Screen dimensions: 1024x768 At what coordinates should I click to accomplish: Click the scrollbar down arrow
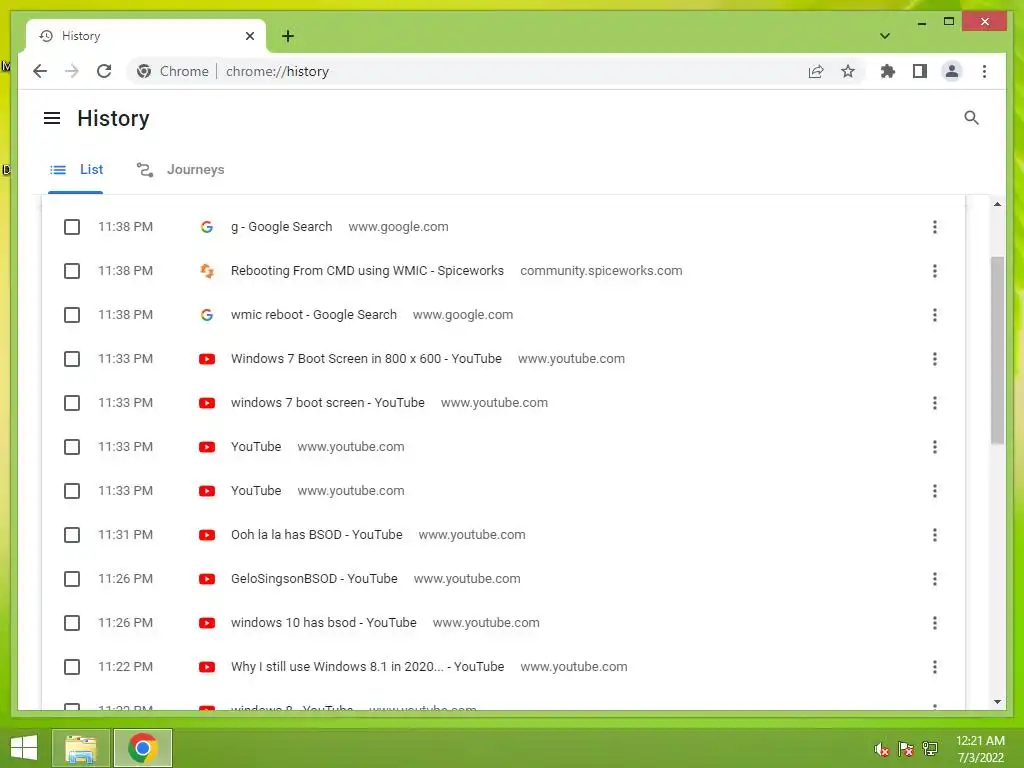pos(997,702)
